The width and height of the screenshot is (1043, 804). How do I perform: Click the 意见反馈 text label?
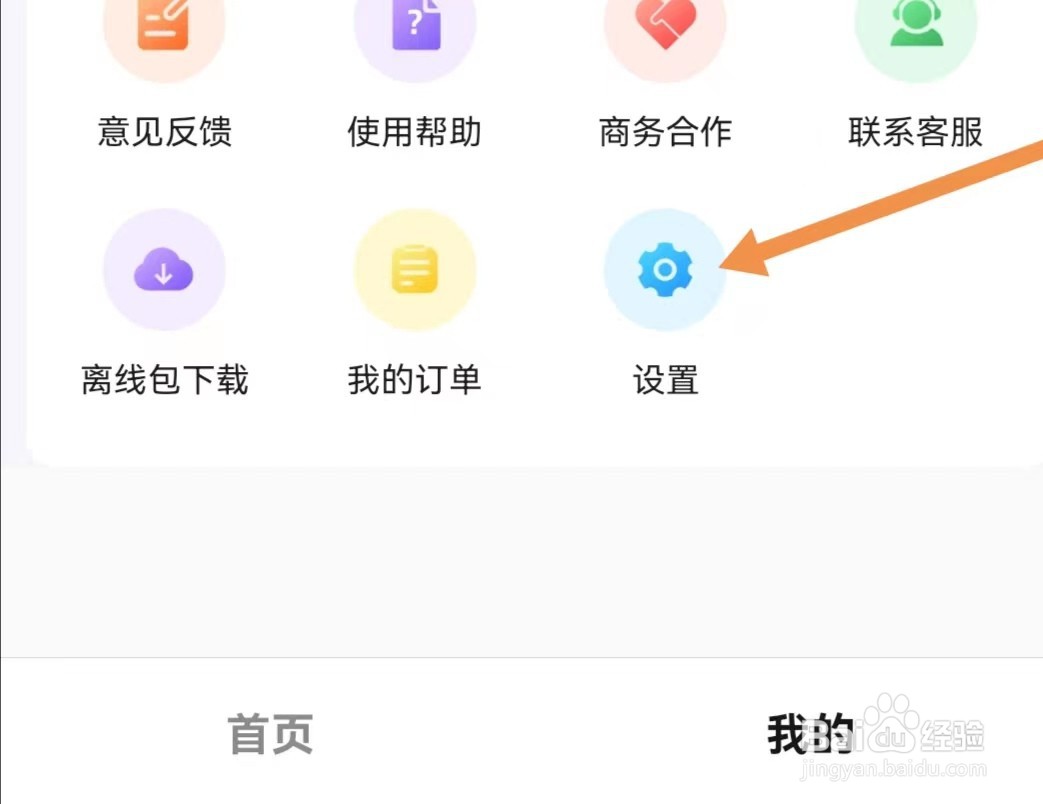[x=164, y=131]
